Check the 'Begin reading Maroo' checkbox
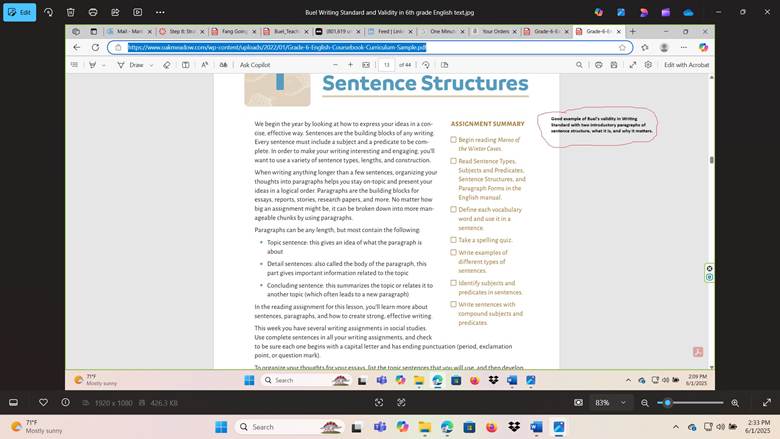 point(453,140)
